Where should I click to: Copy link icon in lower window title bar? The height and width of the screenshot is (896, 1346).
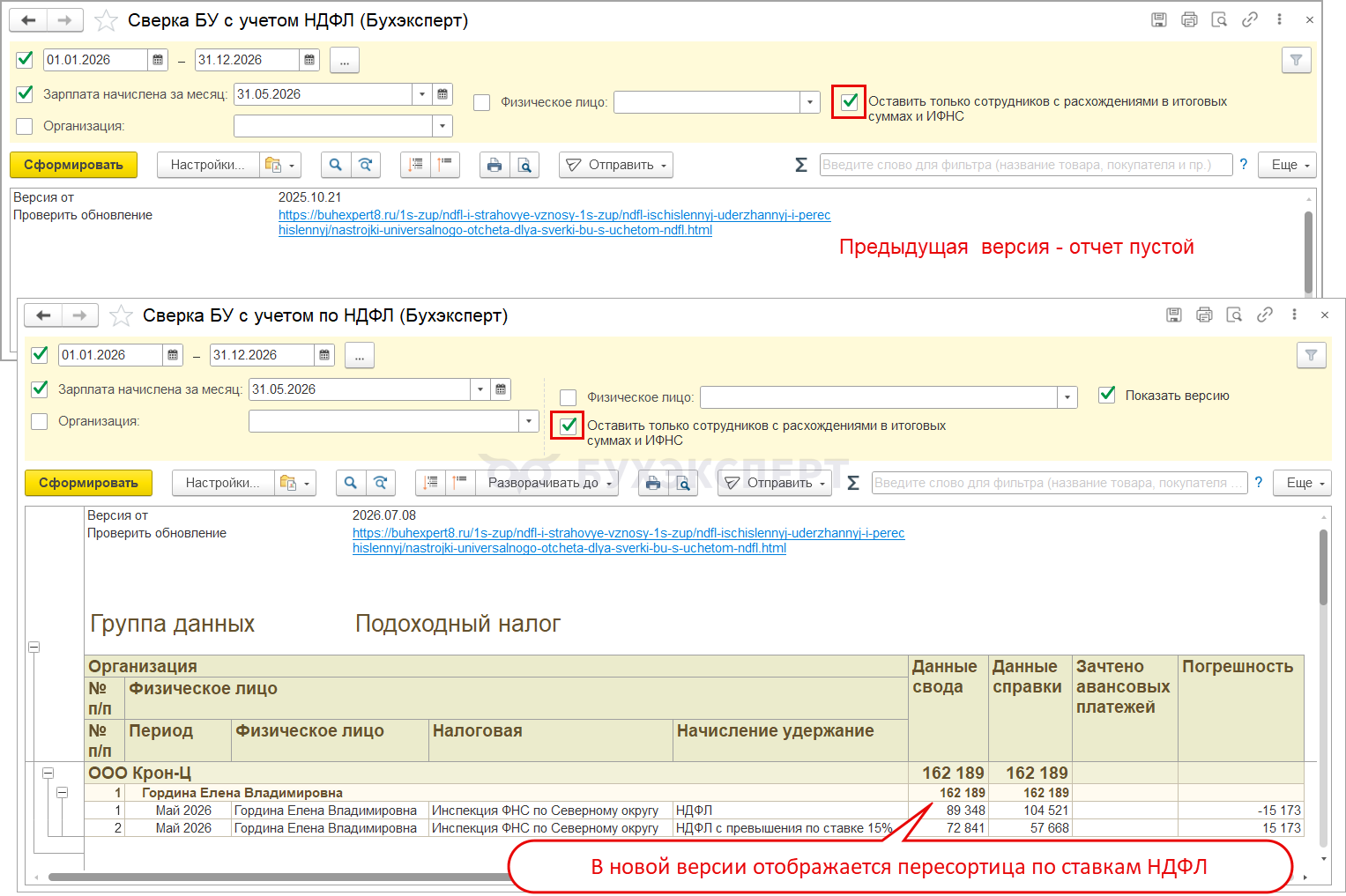pyautogui.click(x=1265, y=315)
